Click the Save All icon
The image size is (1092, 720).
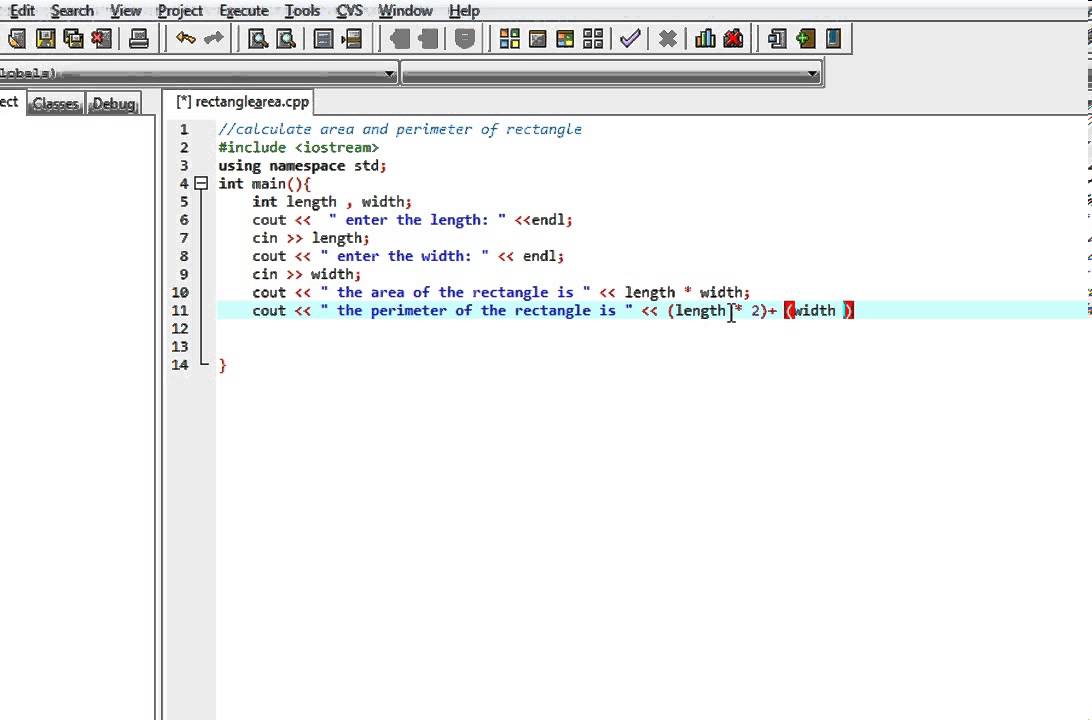pyautogui.click(x=74, y=38)
